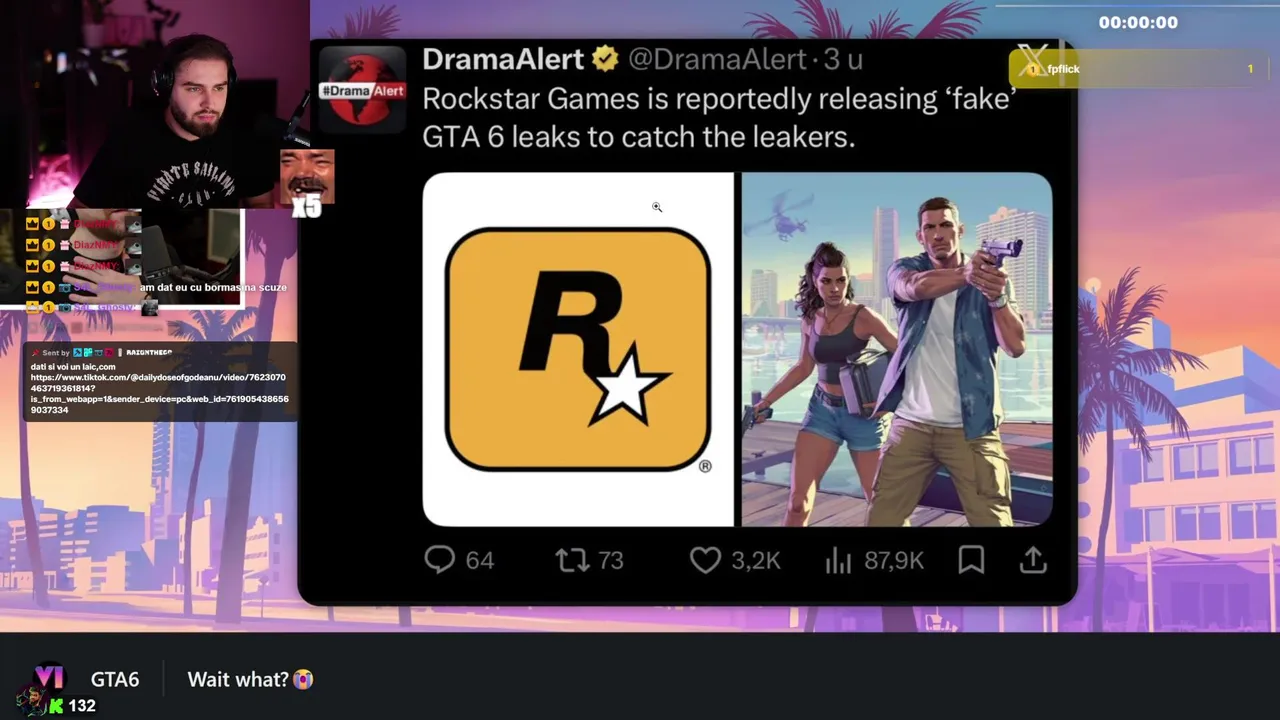Click the pin icon next to Sent by
The width and height of the screenshot is (1280, 720).
(35, 353)
